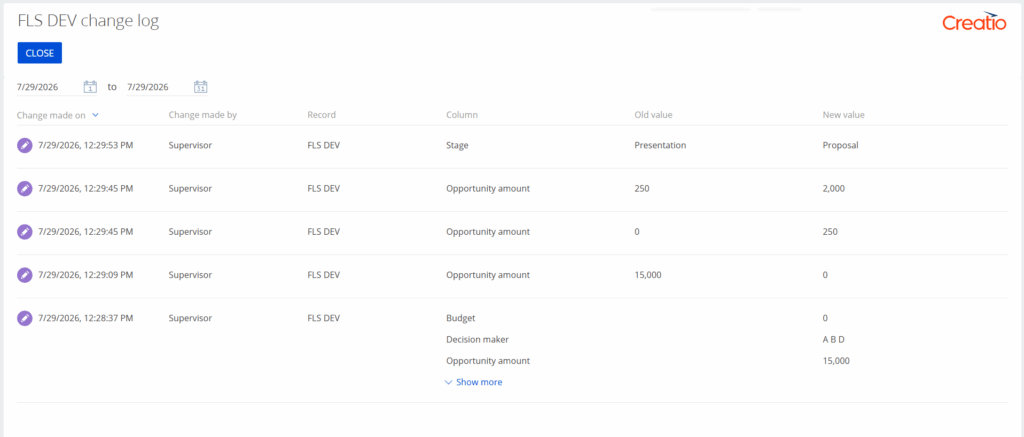Click the New value column header
This screenshot has width=1024, height=437.
tap(843, 115)
